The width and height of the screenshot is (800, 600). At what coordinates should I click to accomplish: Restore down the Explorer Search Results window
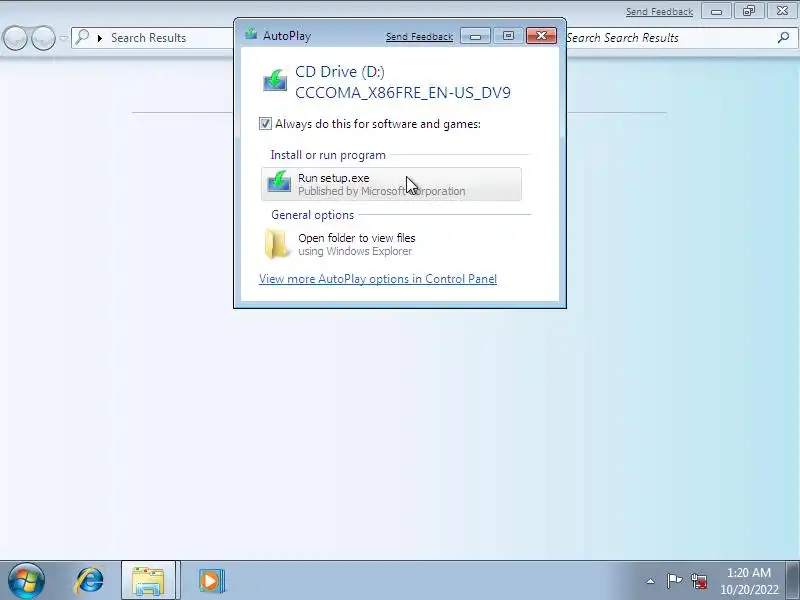click(x=749, y=11)
